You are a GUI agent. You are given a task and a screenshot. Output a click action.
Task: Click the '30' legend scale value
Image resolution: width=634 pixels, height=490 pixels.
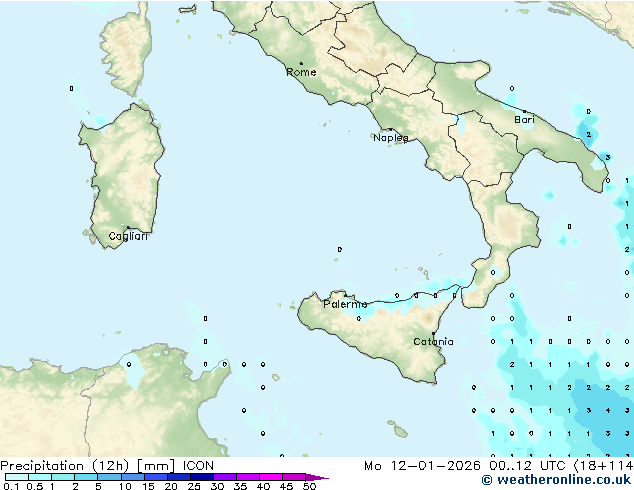217,486
